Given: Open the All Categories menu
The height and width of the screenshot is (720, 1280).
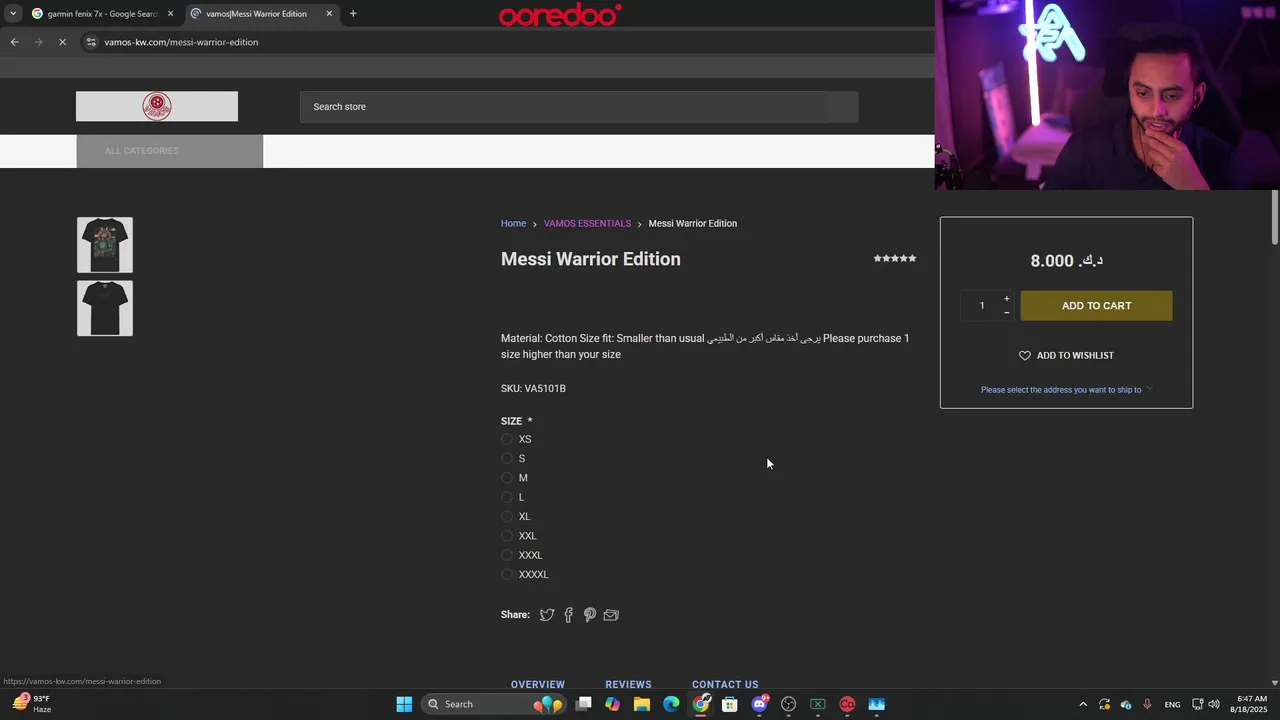Looking at the screenshot, I should [170, 151].
